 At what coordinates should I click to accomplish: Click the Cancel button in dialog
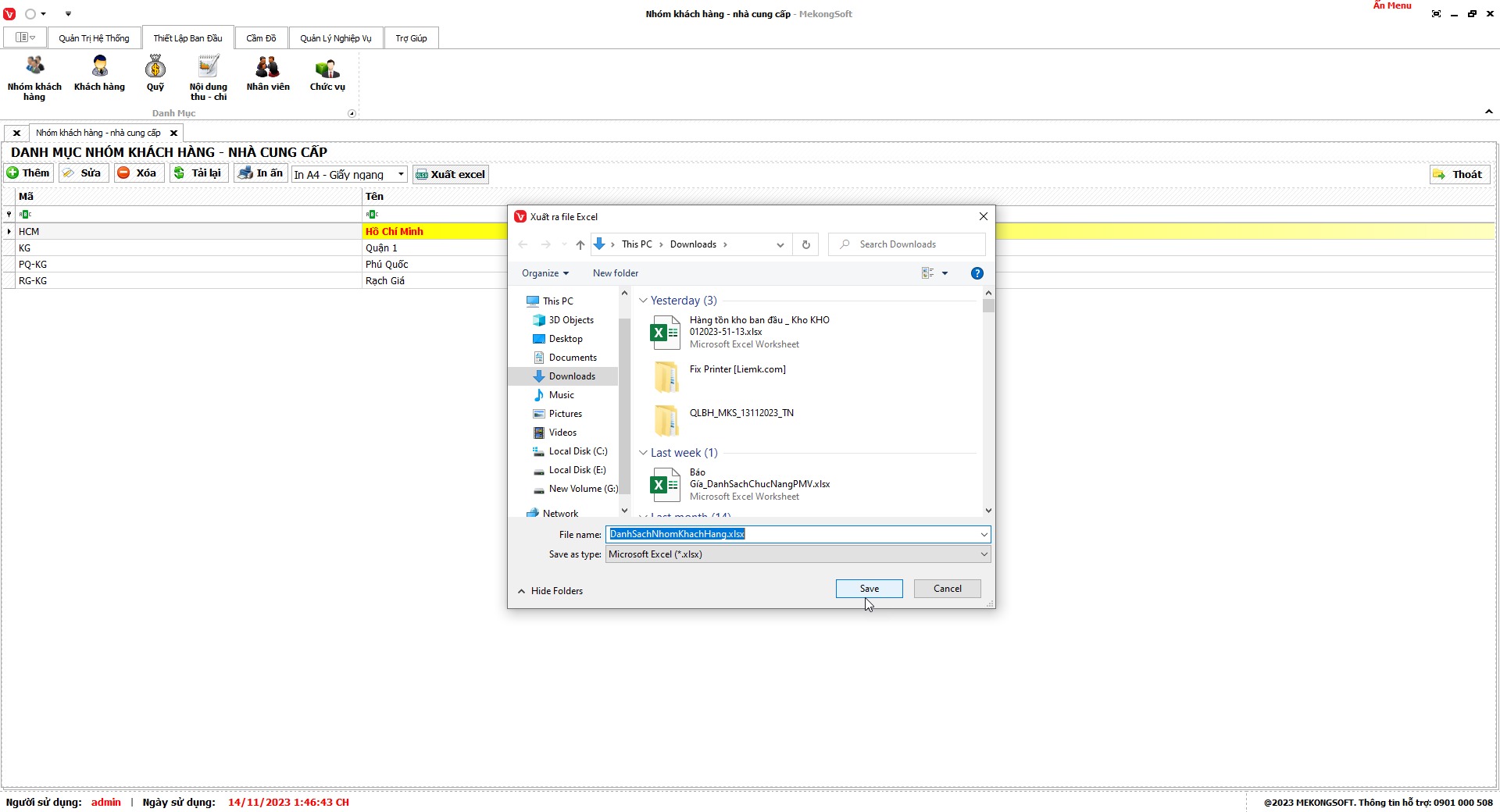[948, 589]
